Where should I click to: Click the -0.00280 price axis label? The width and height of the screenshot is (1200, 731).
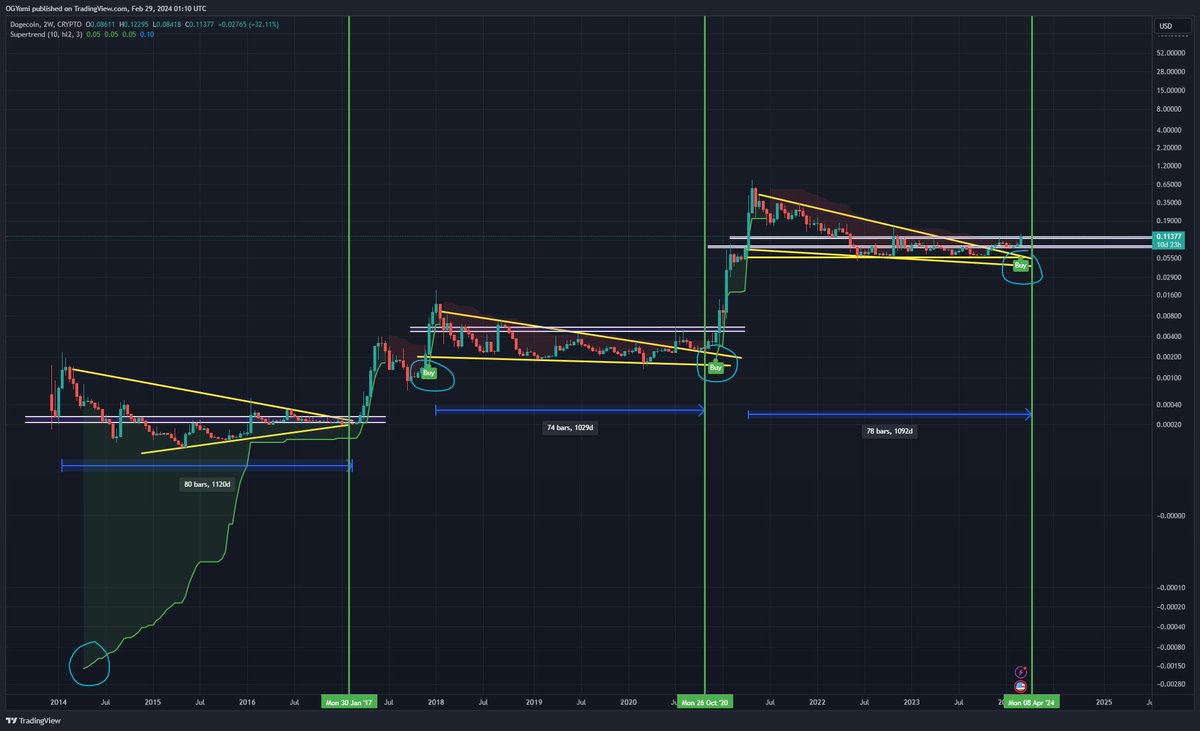coord(1169,683)
